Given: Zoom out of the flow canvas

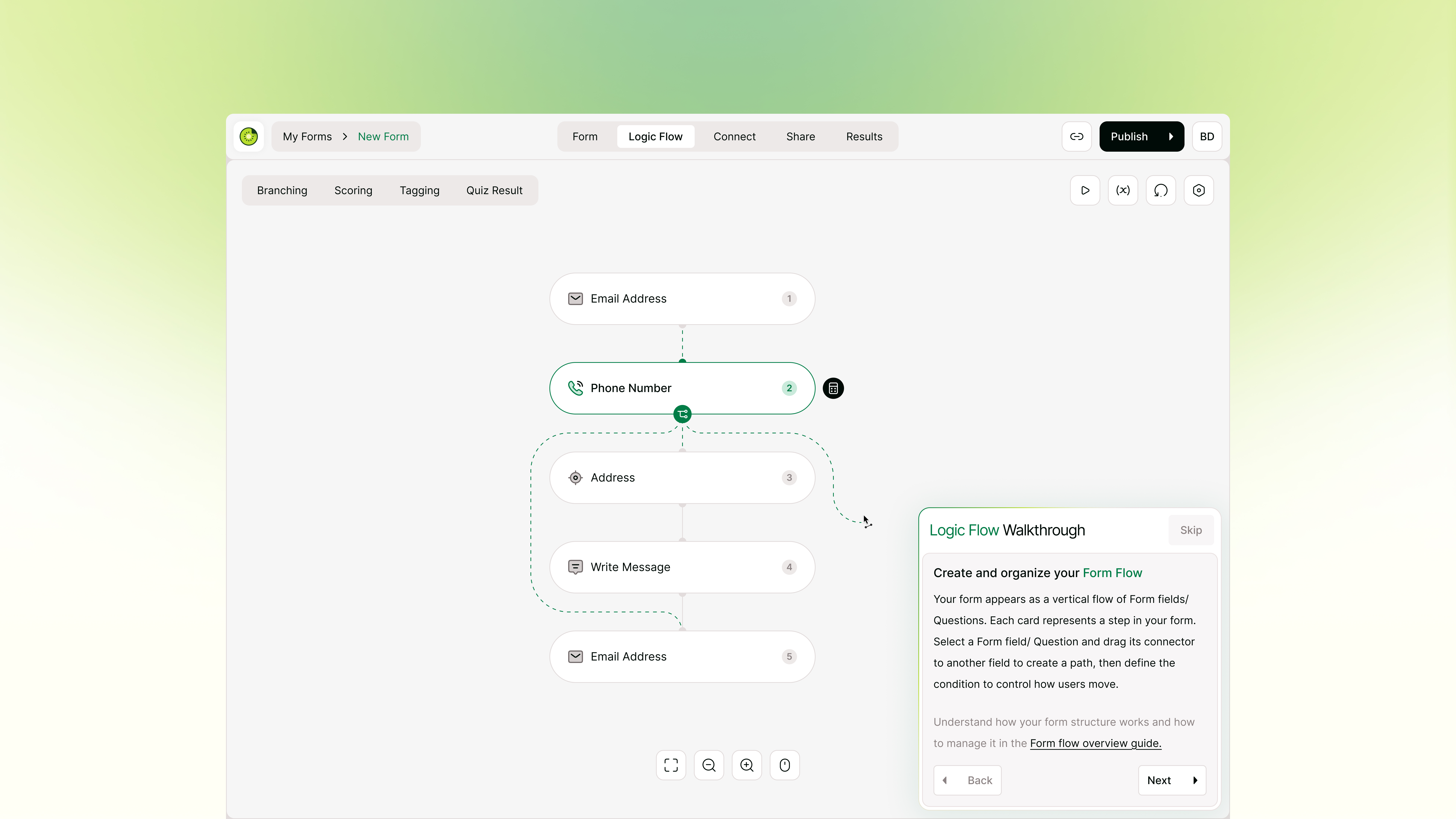Looking at the screenshot, I should [709, 765].
